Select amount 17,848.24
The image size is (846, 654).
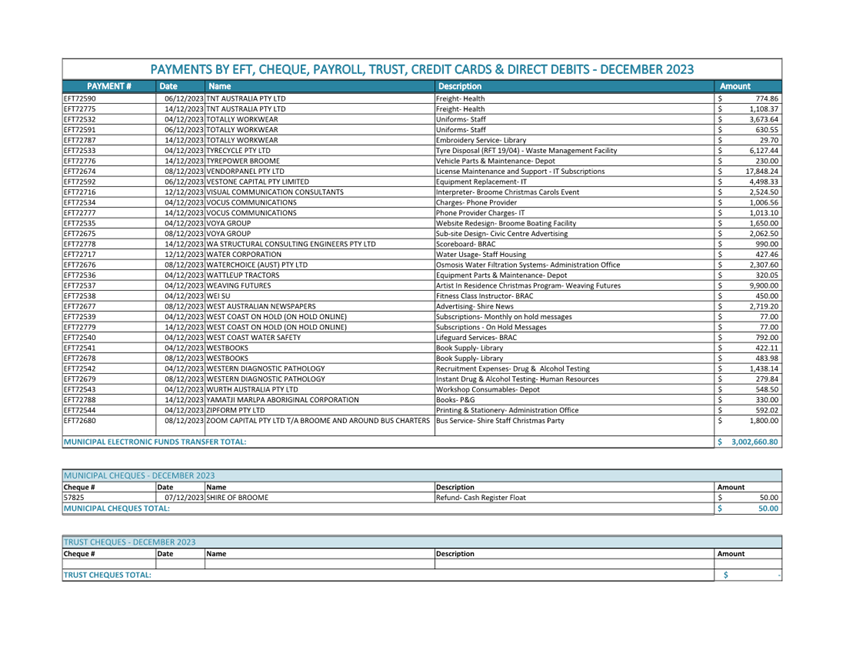click(x=762, y=171)
